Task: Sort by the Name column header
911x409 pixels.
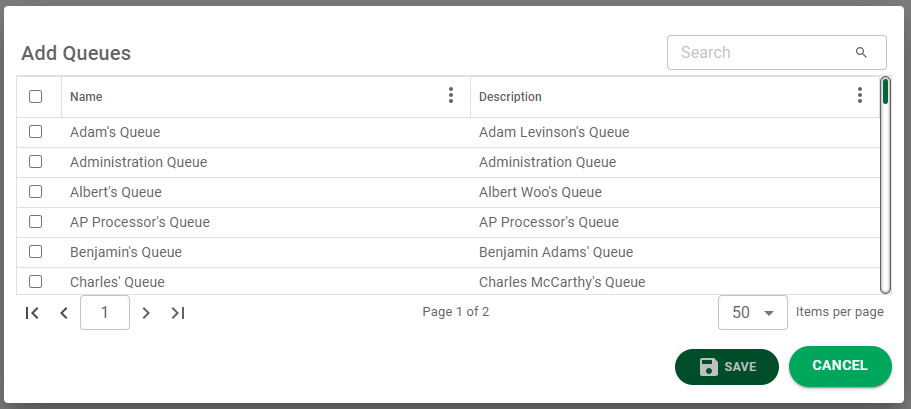Action: 86,96
